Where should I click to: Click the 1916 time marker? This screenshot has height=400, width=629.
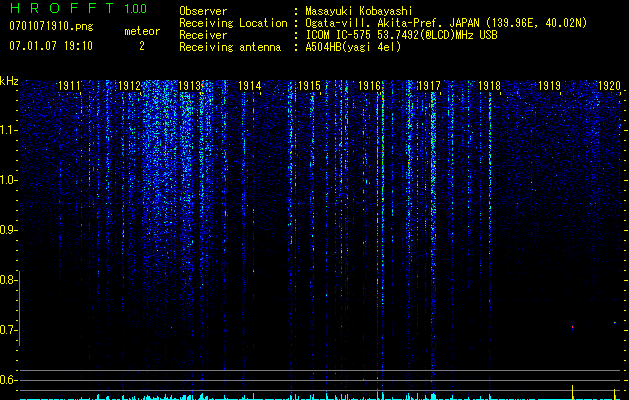(369, 86)
